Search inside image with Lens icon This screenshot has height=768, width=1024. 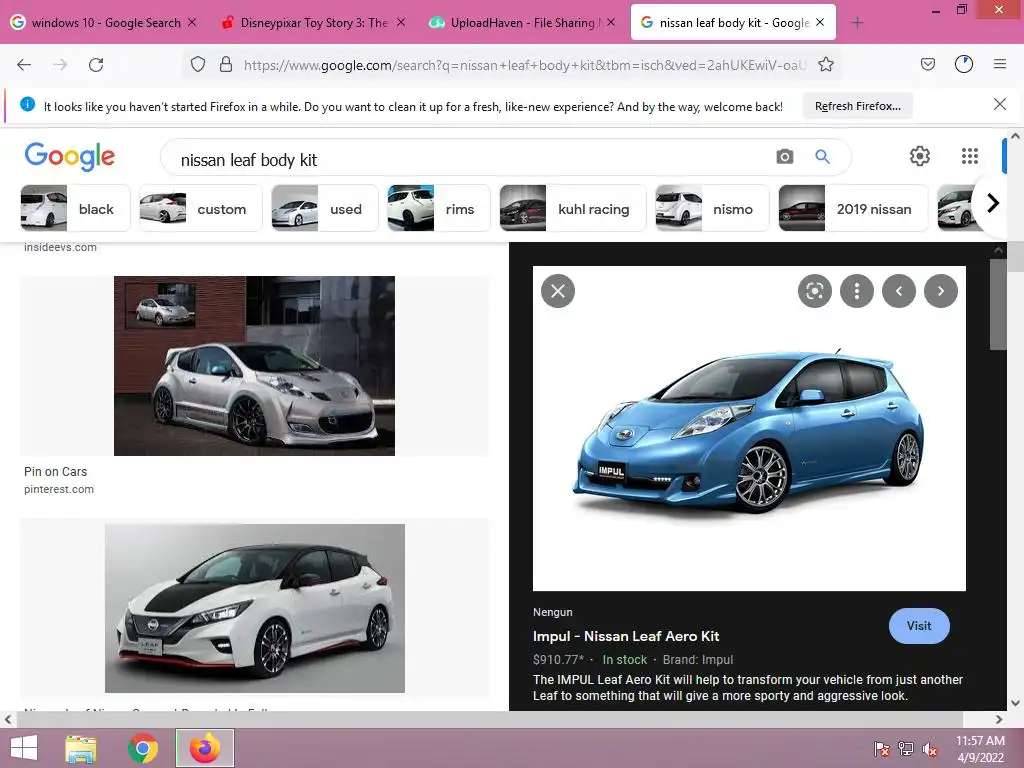tap(814, 291)
